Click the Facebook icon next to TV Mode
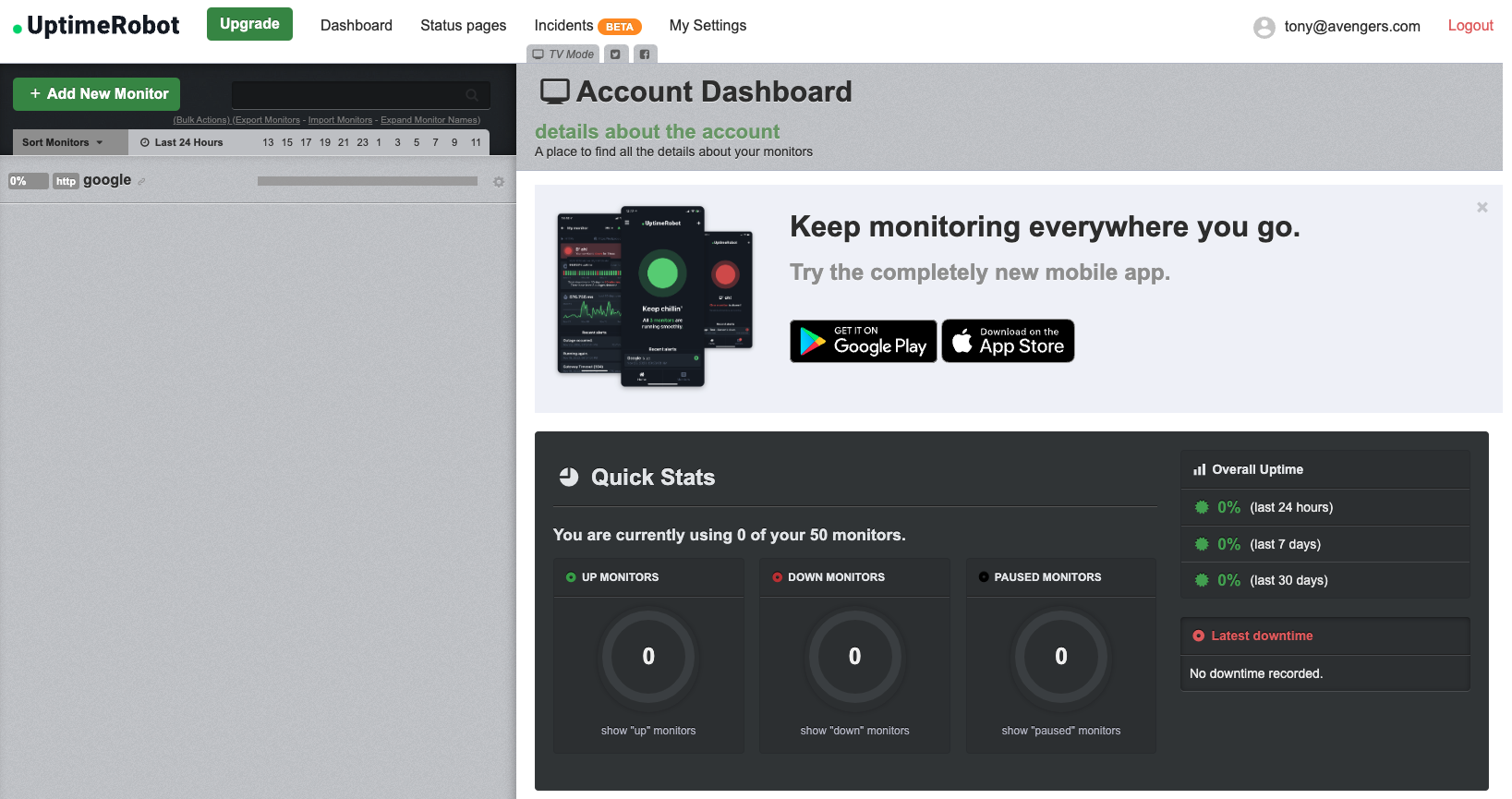The width and height of the screenshot is (1512, 799). tap(645, 54)
